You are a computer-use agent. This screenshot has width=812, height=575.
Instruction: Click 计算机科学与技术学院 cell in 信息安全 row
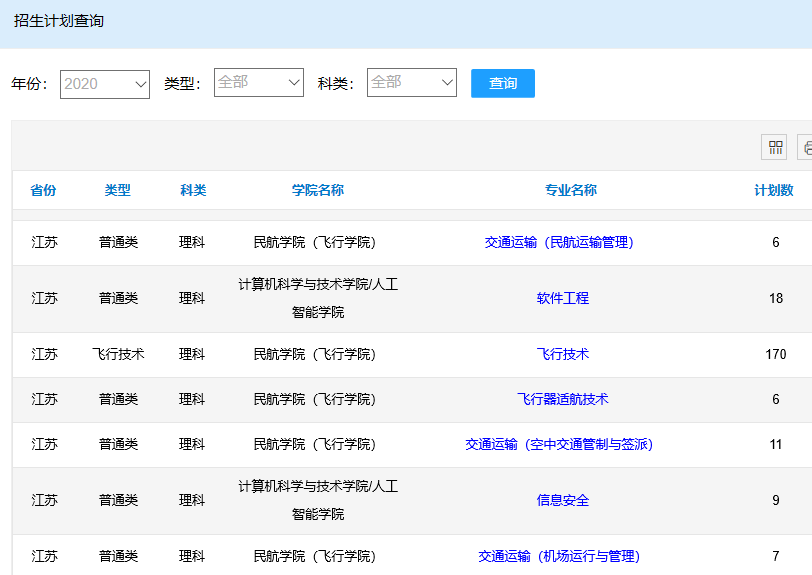pyautogui.click(x=318, y=500)
